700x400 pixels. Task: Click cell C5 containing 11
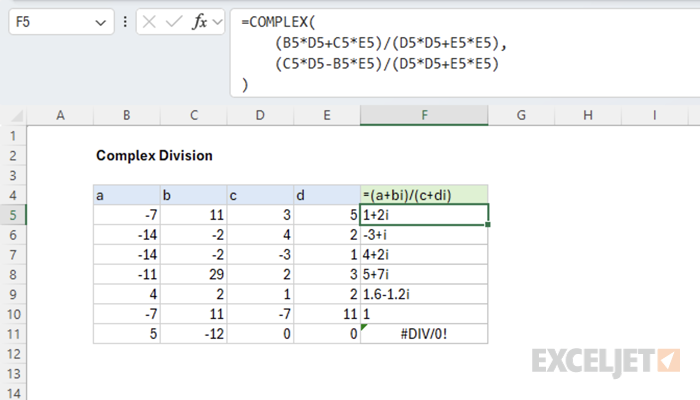point(194,215)
